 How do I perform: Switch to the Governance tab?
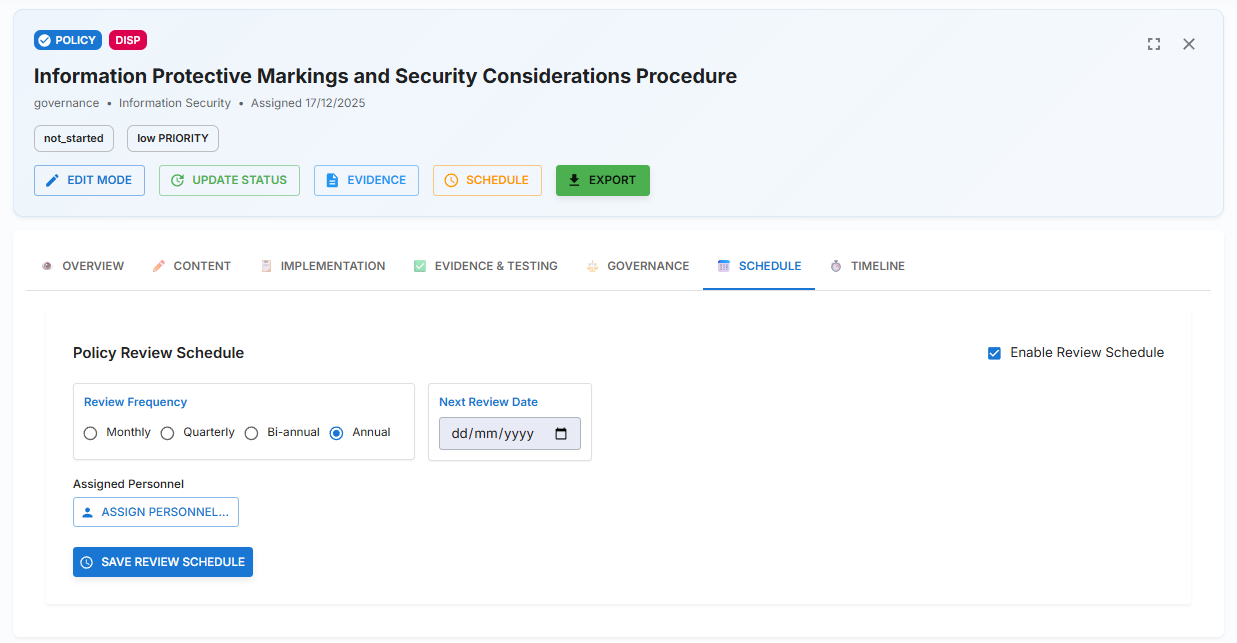tap(637, 266)
